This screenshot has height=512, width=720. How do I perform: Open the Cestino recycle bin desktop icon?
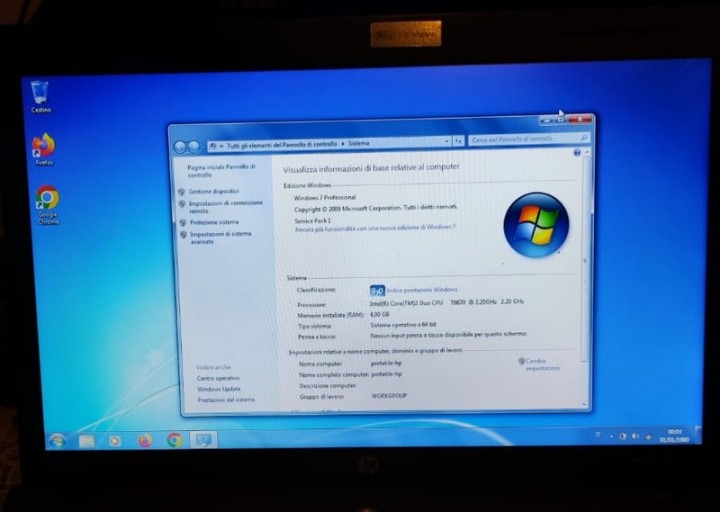click(40, 96)
